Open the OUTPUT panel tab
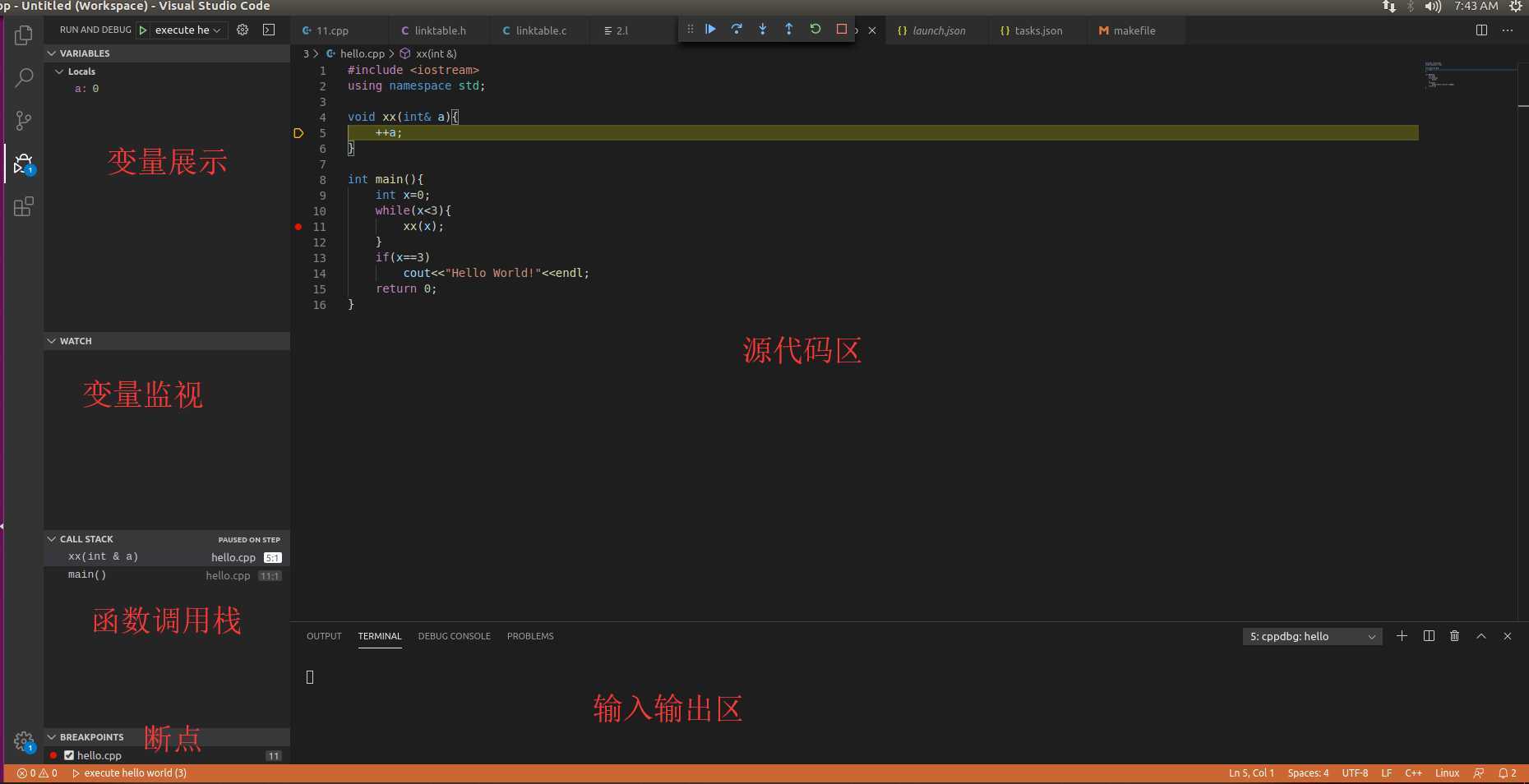 coord(324,636)
